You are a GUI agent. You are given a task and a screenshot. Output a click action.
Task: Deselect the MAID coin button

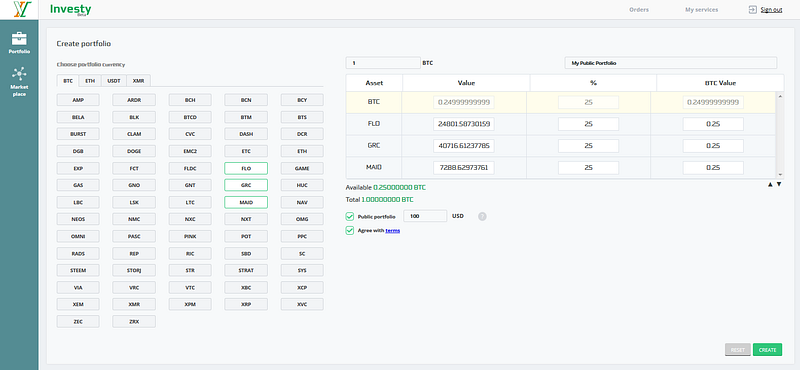[x=246, y=202]
